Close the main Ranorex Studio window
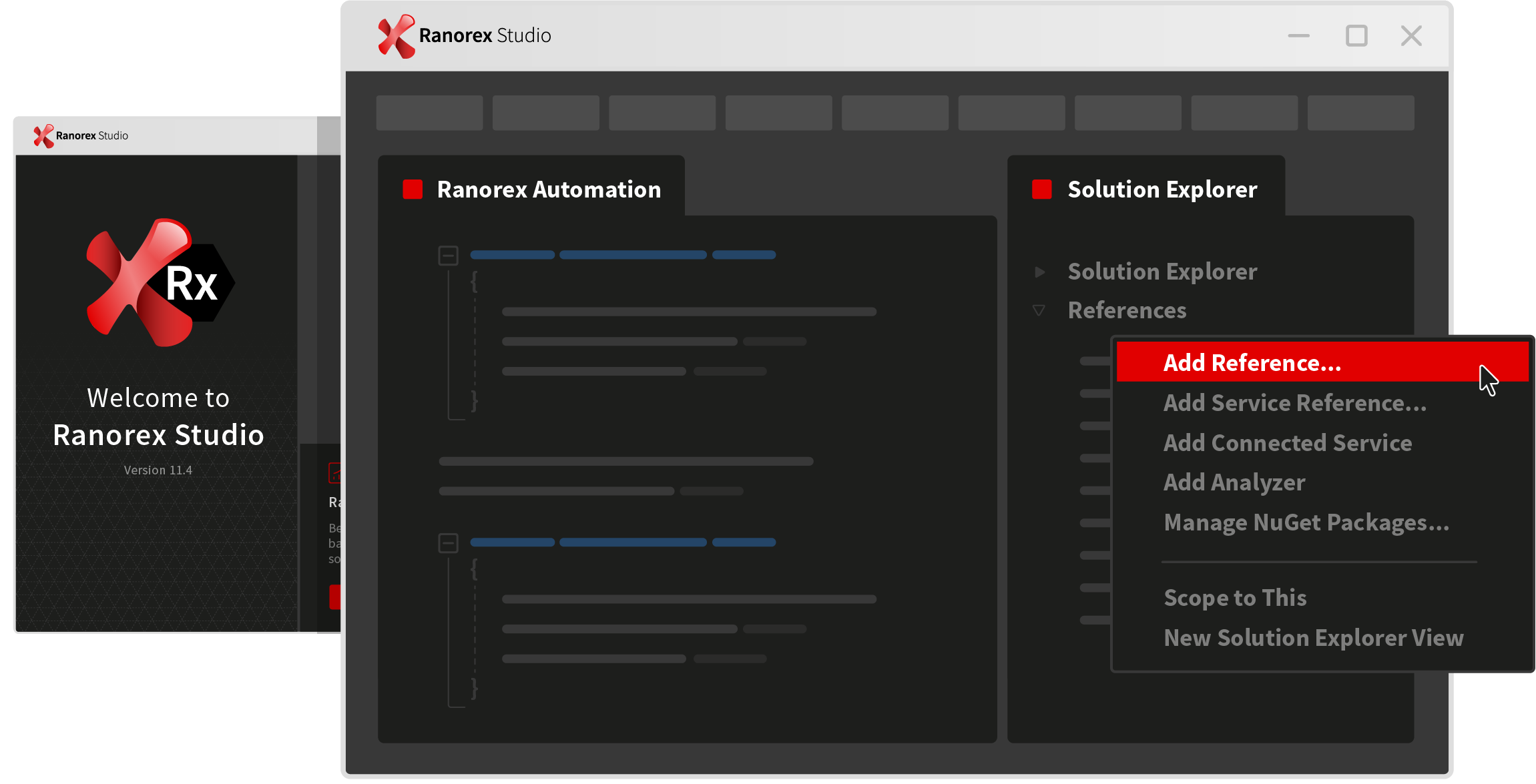 (x=1411, y=36)
